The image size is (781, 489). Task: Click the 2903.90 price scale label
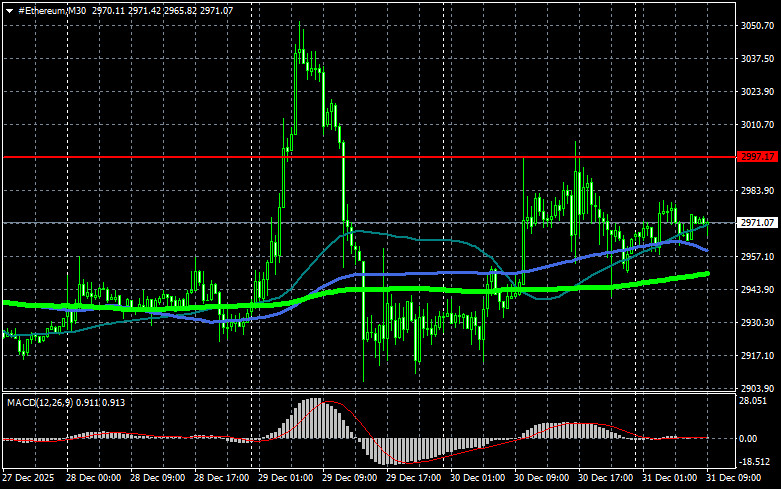pos(757,388)
